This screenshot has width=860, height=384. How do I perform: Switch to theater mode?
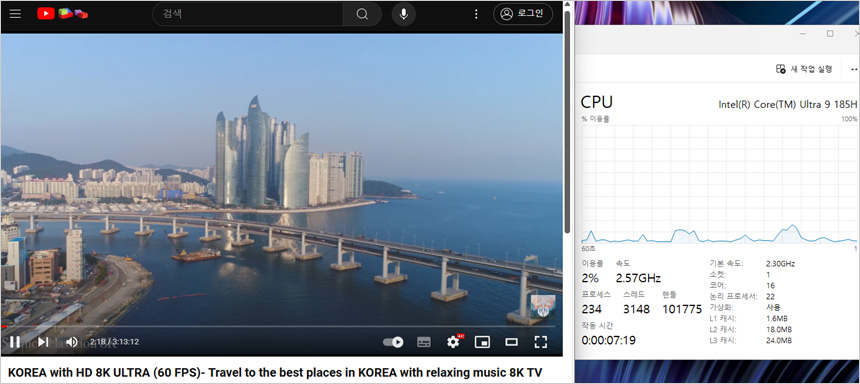pyautogui.click(x=511, y=342)
